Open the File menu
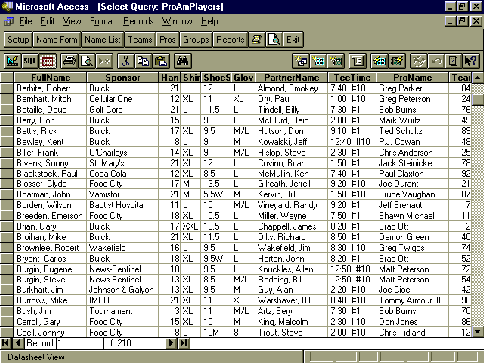 pos(25,21)
